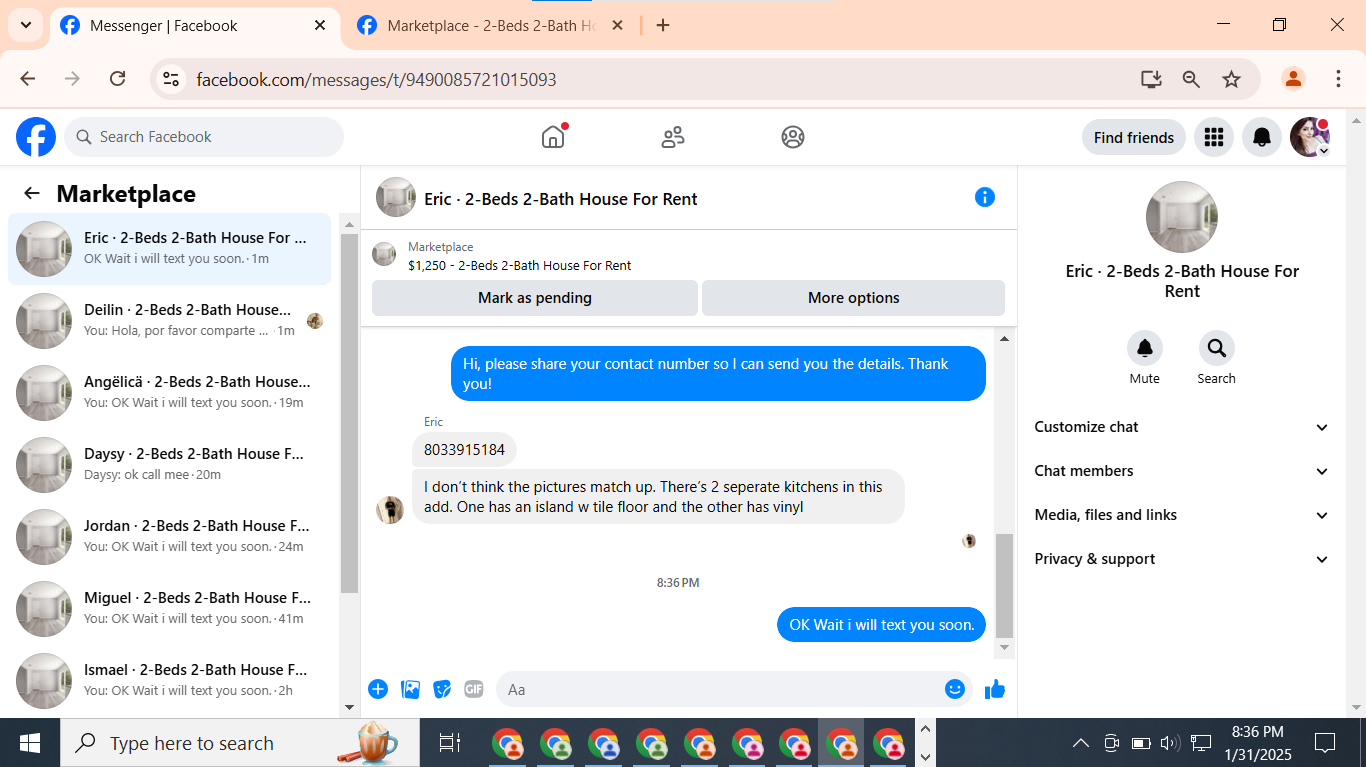The width and height of the screenshot is (1366, 767).
Task: Open Chrome three-dot menu
Action: pos(1338,79)
